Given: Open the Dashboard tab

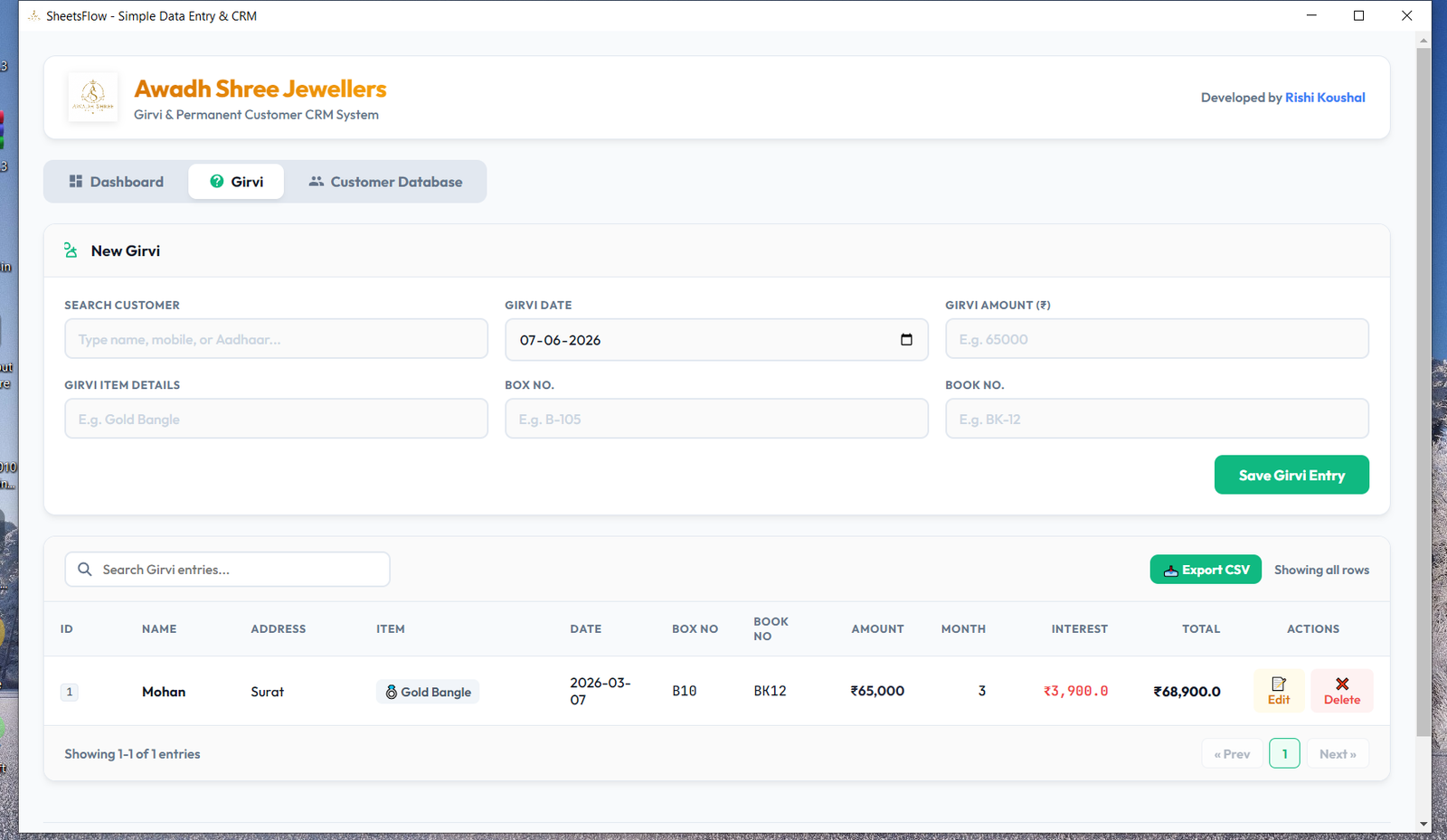Looking at the screenshot, I should tap(117, 182).
